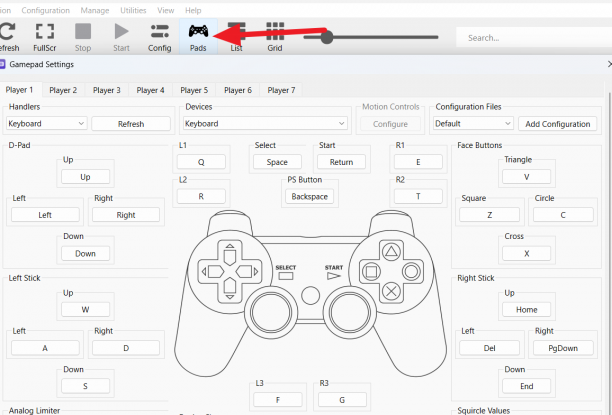Click the Cross binding button X
Image resolution: width=612 pixels, height=415 pixels.
tap(526, 253)
